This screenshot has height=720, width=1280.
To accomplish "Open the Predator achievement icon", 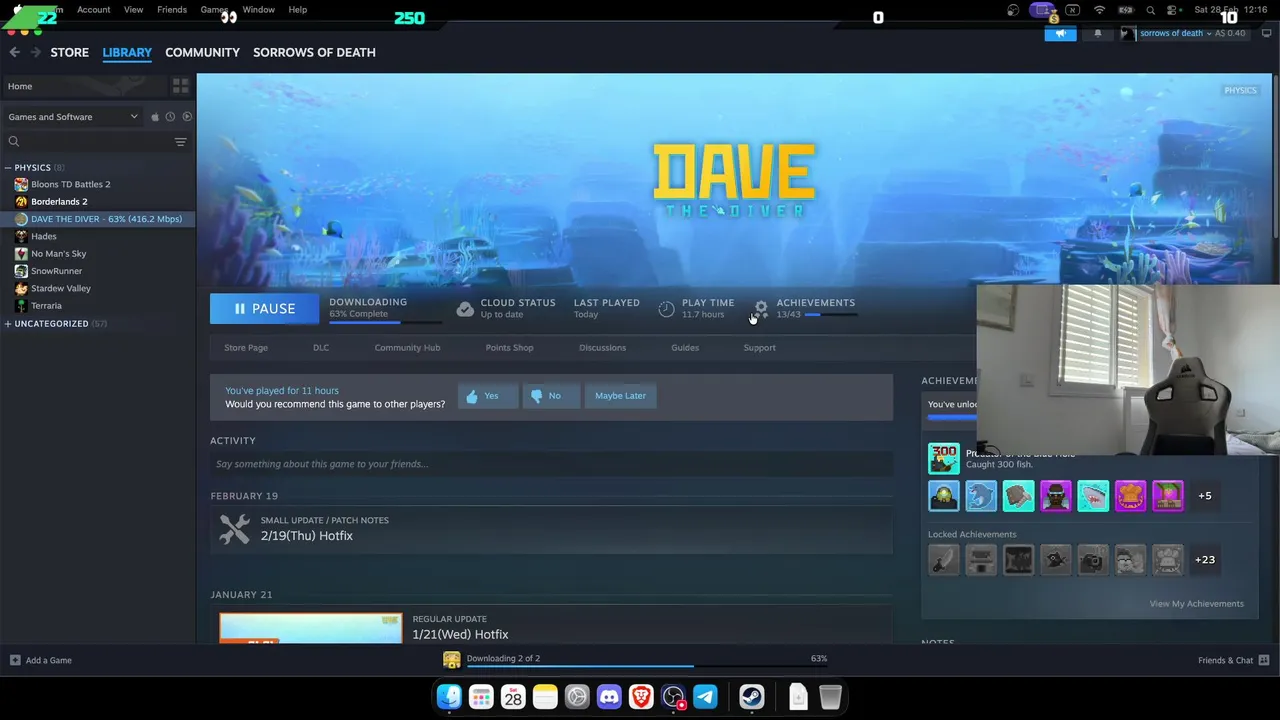I will (x=943, y=458).
